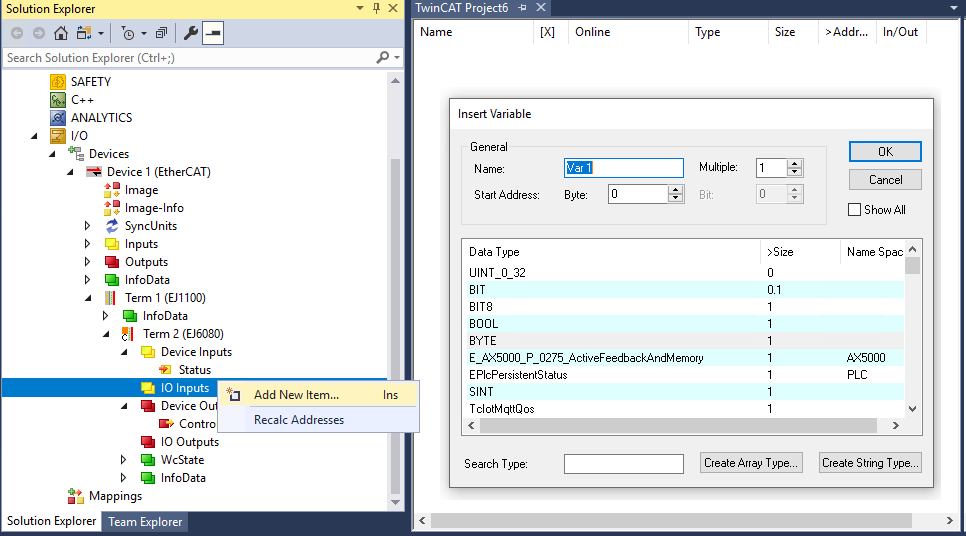Screen dimensions: 966x536
Task: Collapse the I/O tree node
Action: [34, 136]
